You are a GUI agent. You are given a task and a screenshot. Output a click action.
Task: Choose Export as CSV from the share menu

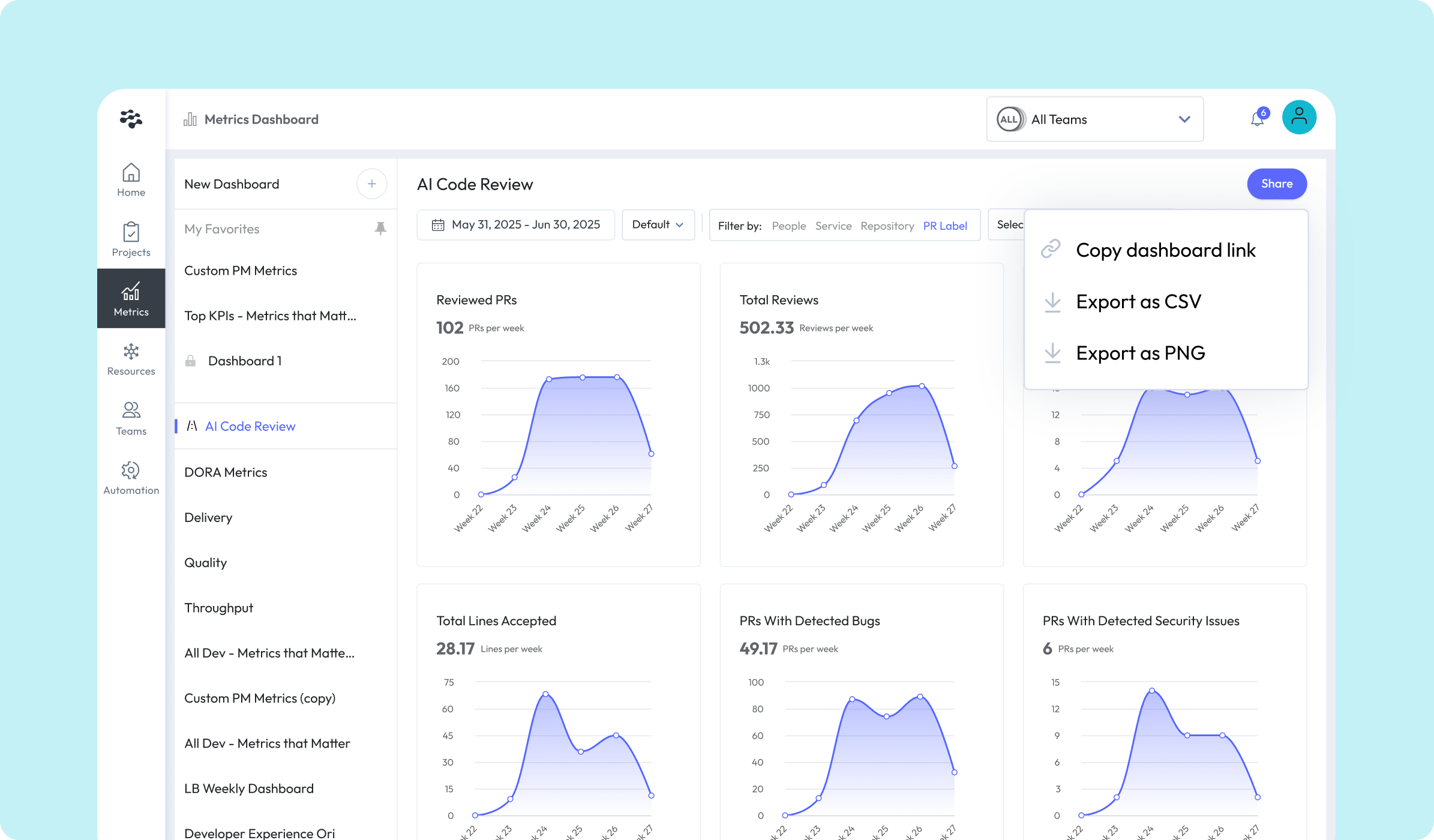(x=1137, y=301)
